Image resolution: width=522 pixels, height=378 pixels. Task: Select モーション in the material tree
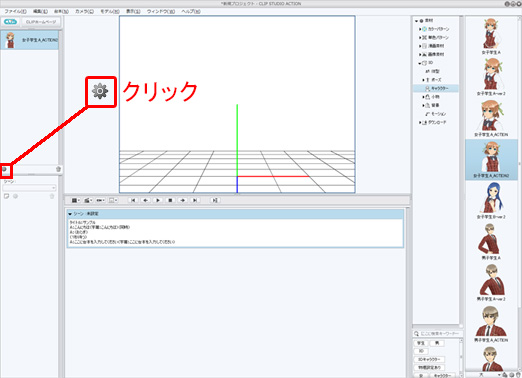[436, 114]
